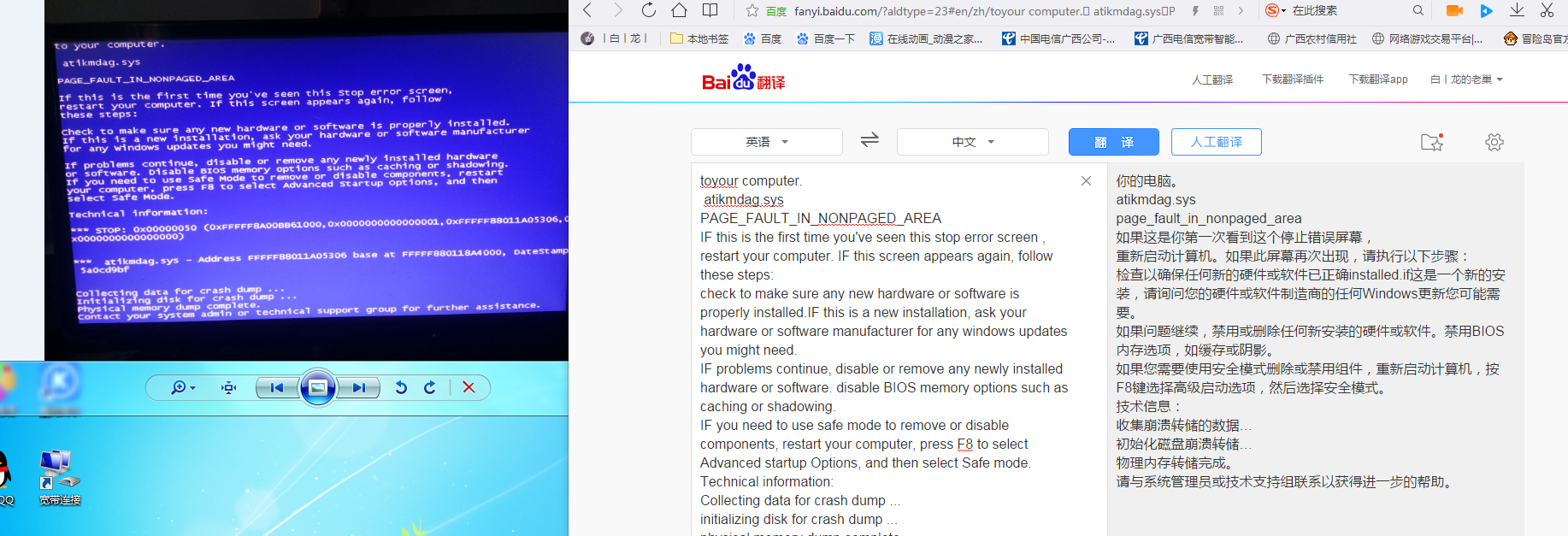The height and width of the screenshot is (536, 1568).
Task: Click the blue play toolbar icon
Action: point(1486,10)
